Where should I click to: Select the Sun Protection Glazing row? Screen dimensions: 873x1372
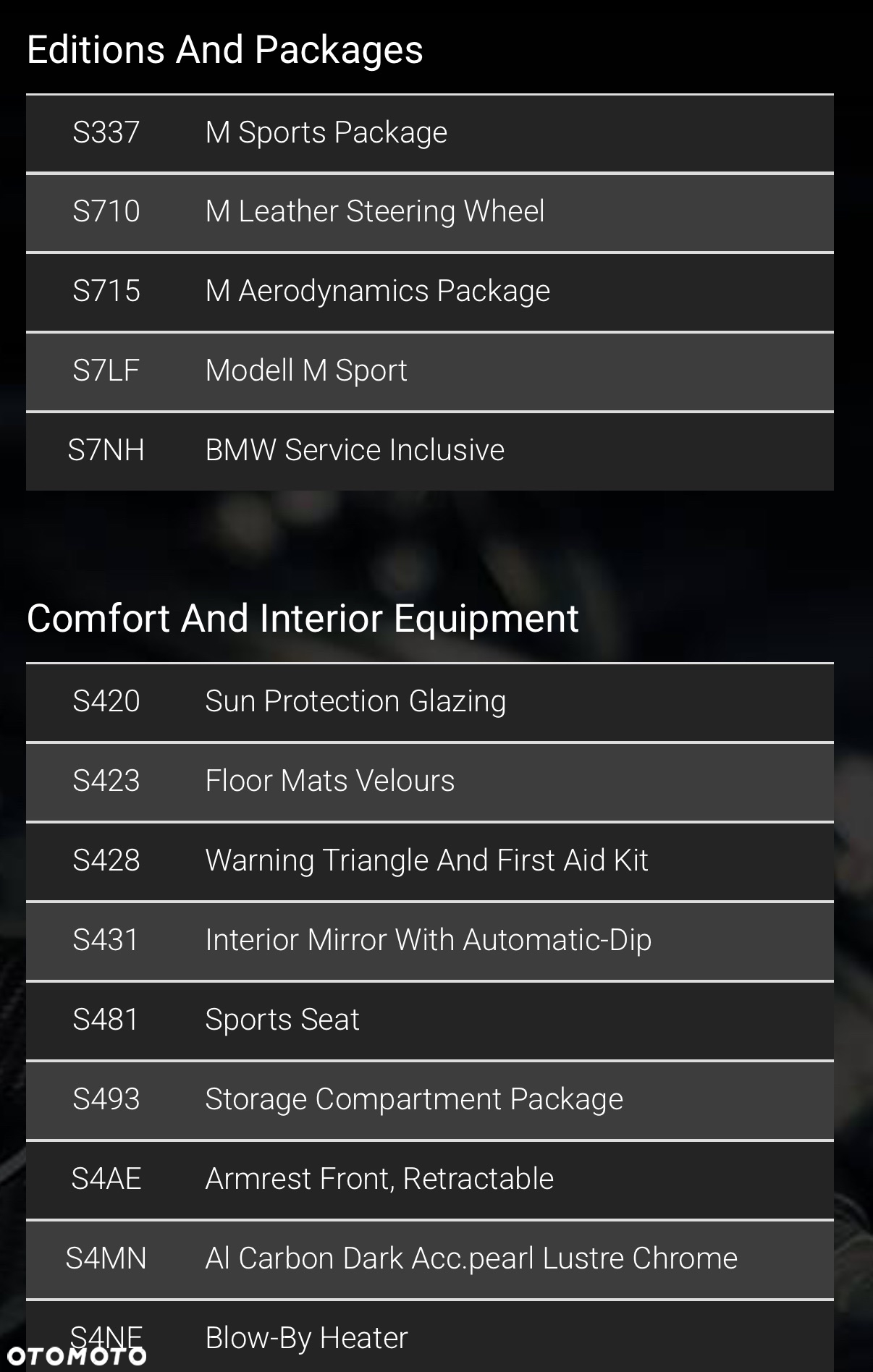click(x=430, y=702)
